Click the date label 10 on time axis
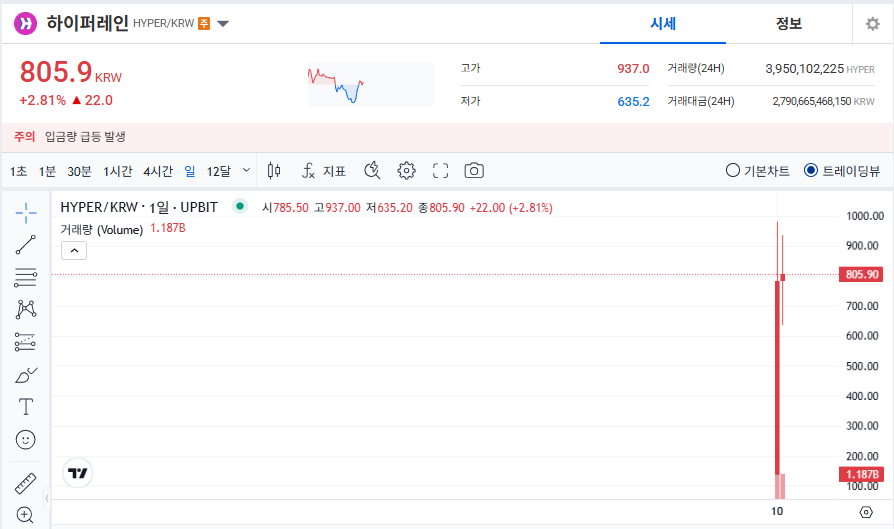 tap(777, 511)
